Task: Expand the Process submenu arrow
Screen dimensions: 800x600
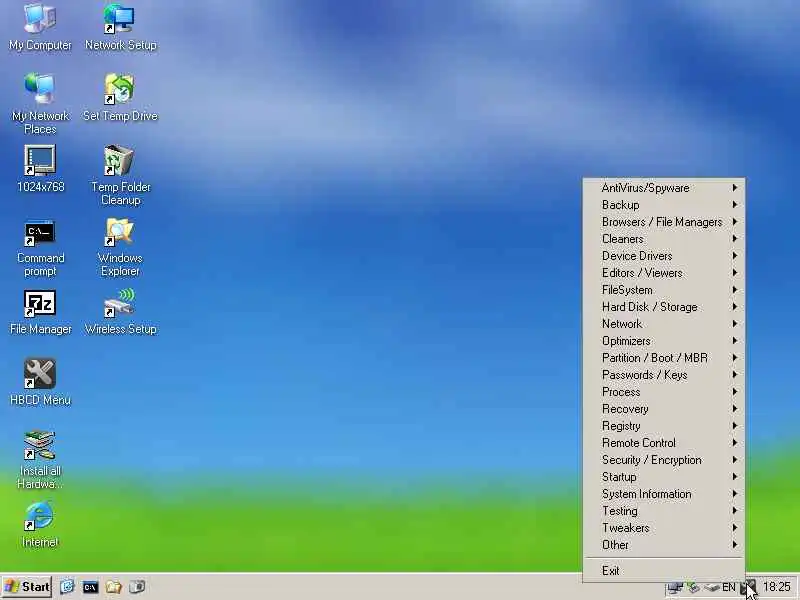Action: 735,392
